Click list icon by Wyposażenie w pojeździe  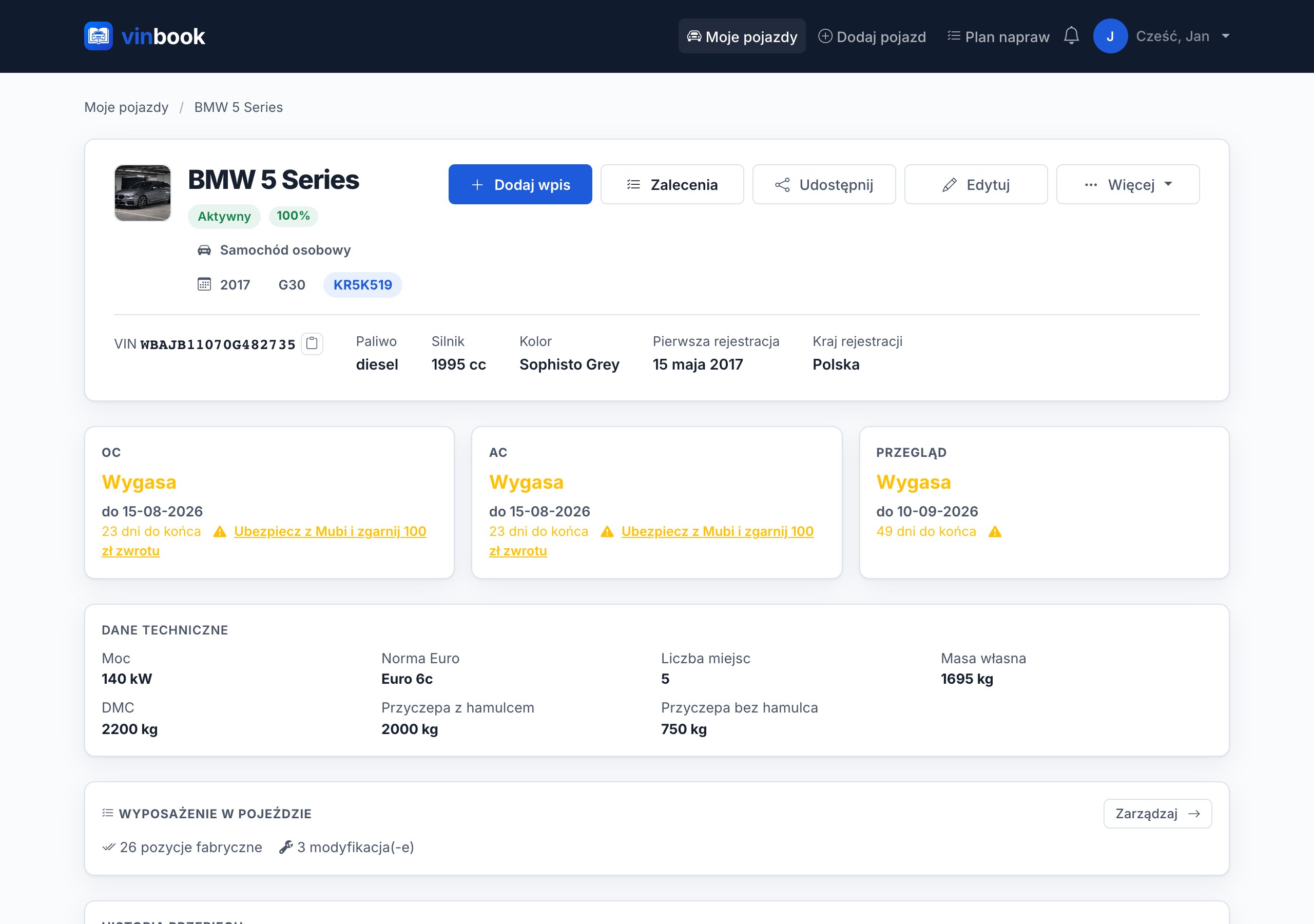click(x=108, y=814)
